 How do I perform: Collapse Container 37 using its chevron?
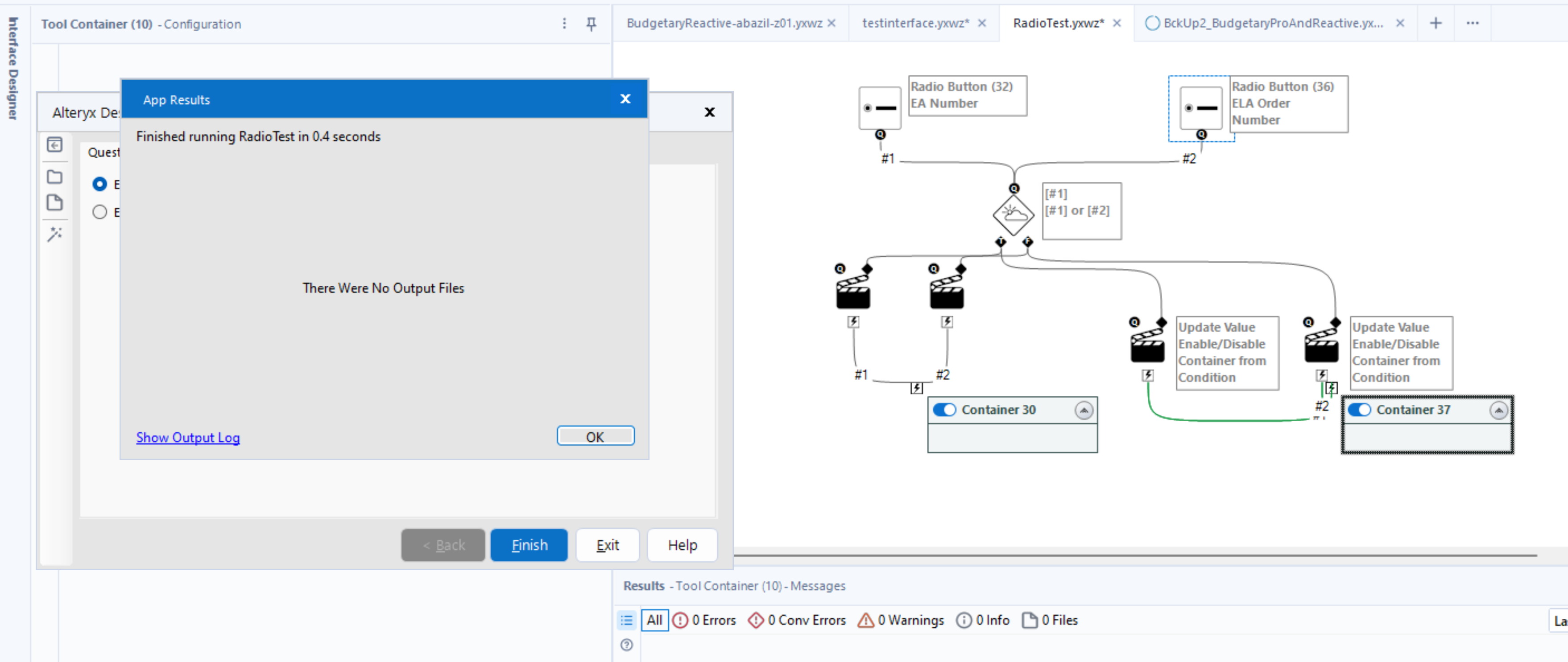click(1498, 410)
